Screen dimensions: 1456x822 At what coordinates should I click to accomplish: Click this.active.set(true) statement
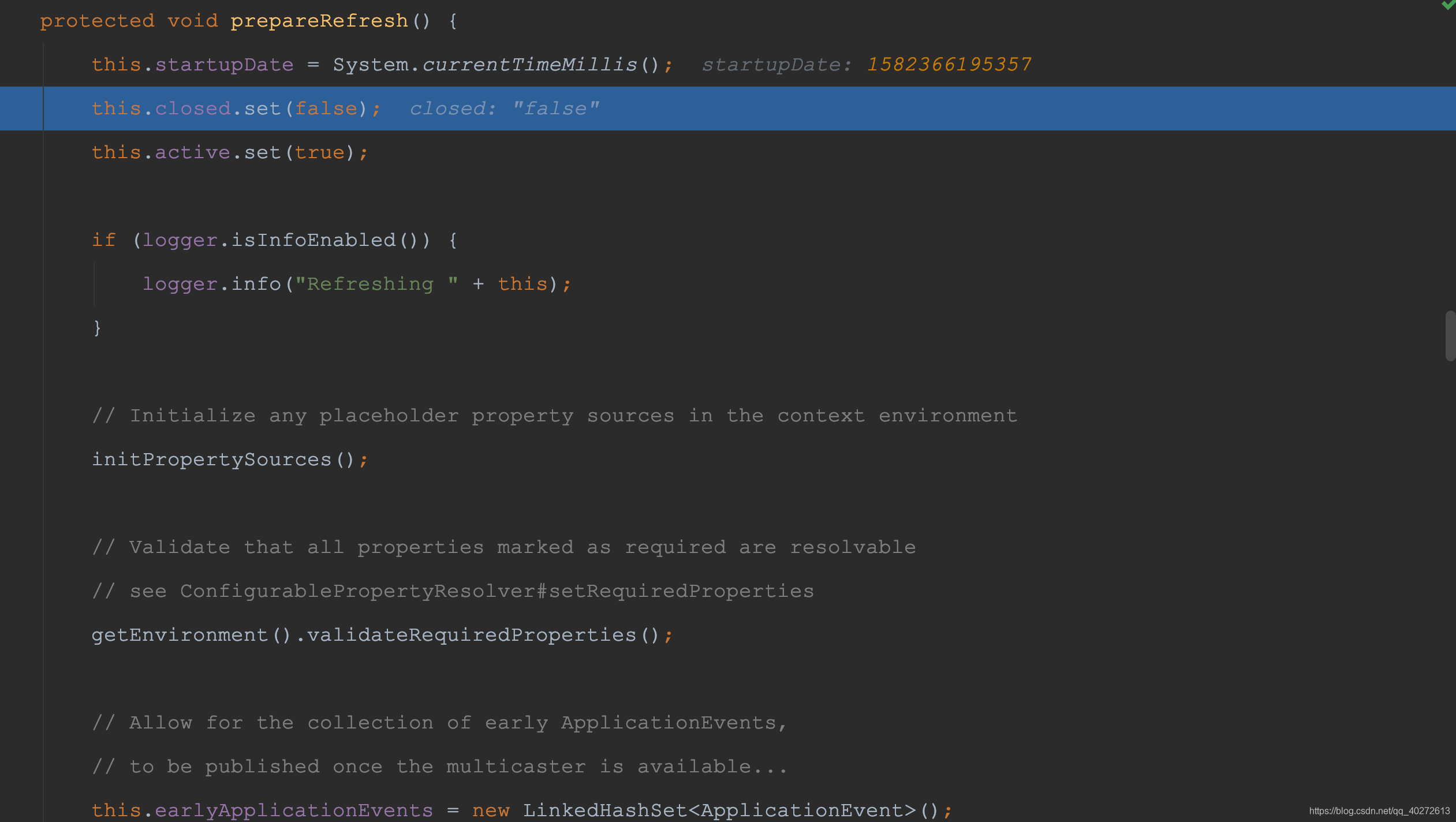230,152
